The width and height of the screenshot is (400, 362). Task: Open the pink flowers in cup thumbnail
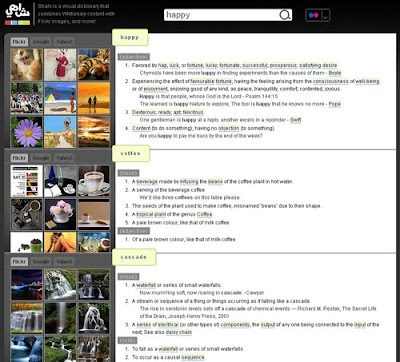click(x=60, y=215)
